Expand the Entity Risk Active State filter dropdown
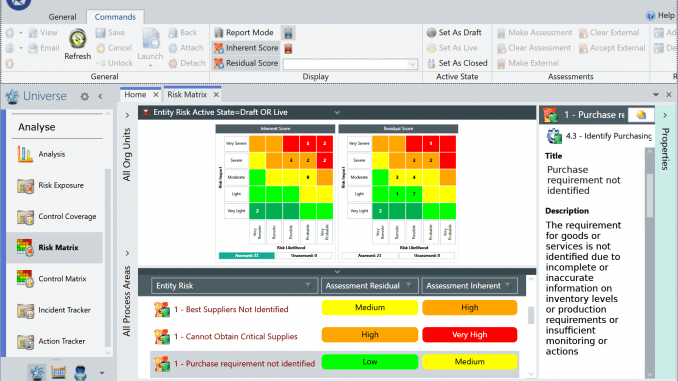This screenshot has height=381, width=678. pos(337,112)
